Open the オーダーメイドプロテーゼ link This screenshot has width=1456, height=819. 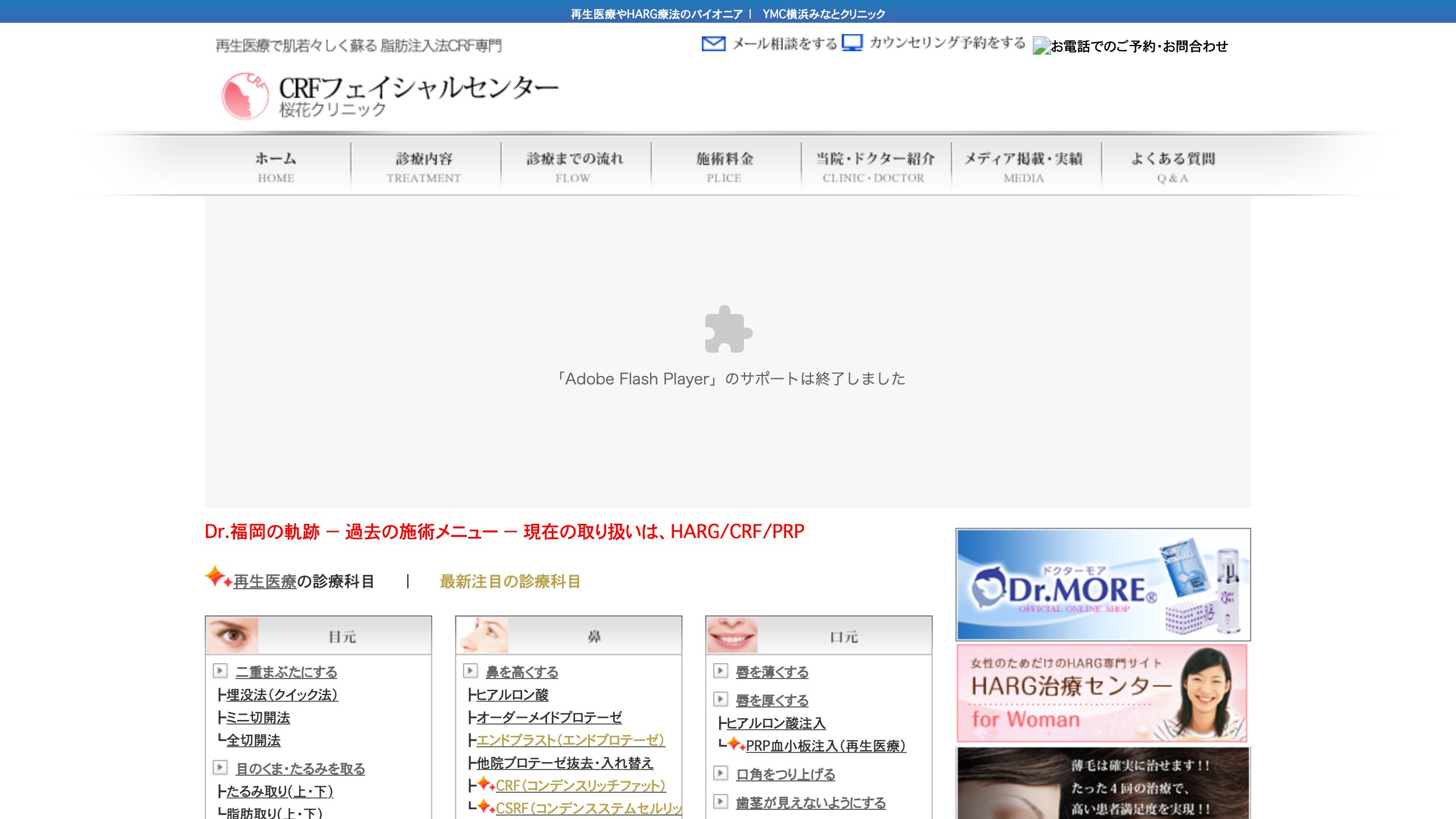(x=549, y=717)
